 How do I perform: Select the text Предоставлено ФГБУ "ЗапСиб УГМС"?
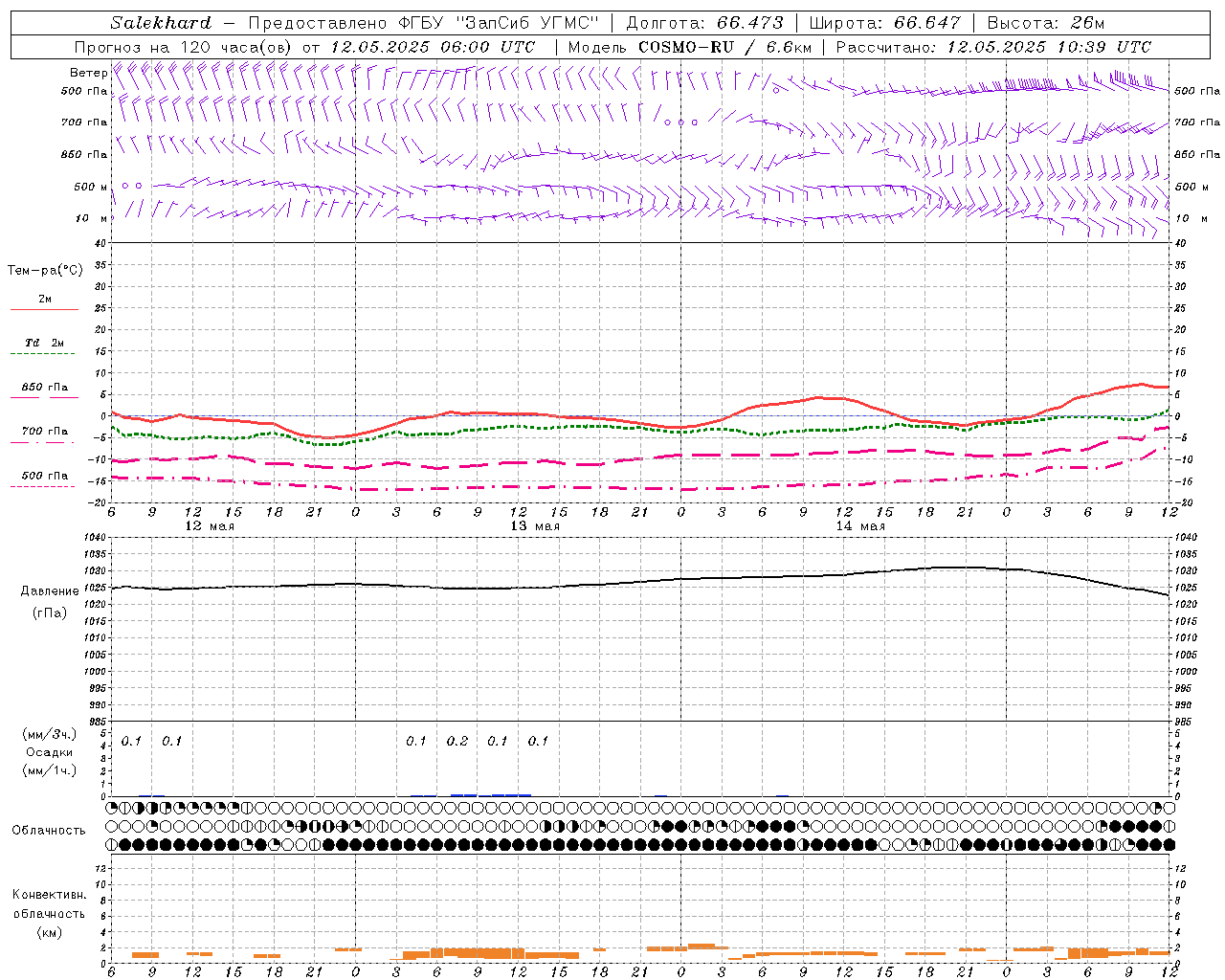click(x=423, y=23)
